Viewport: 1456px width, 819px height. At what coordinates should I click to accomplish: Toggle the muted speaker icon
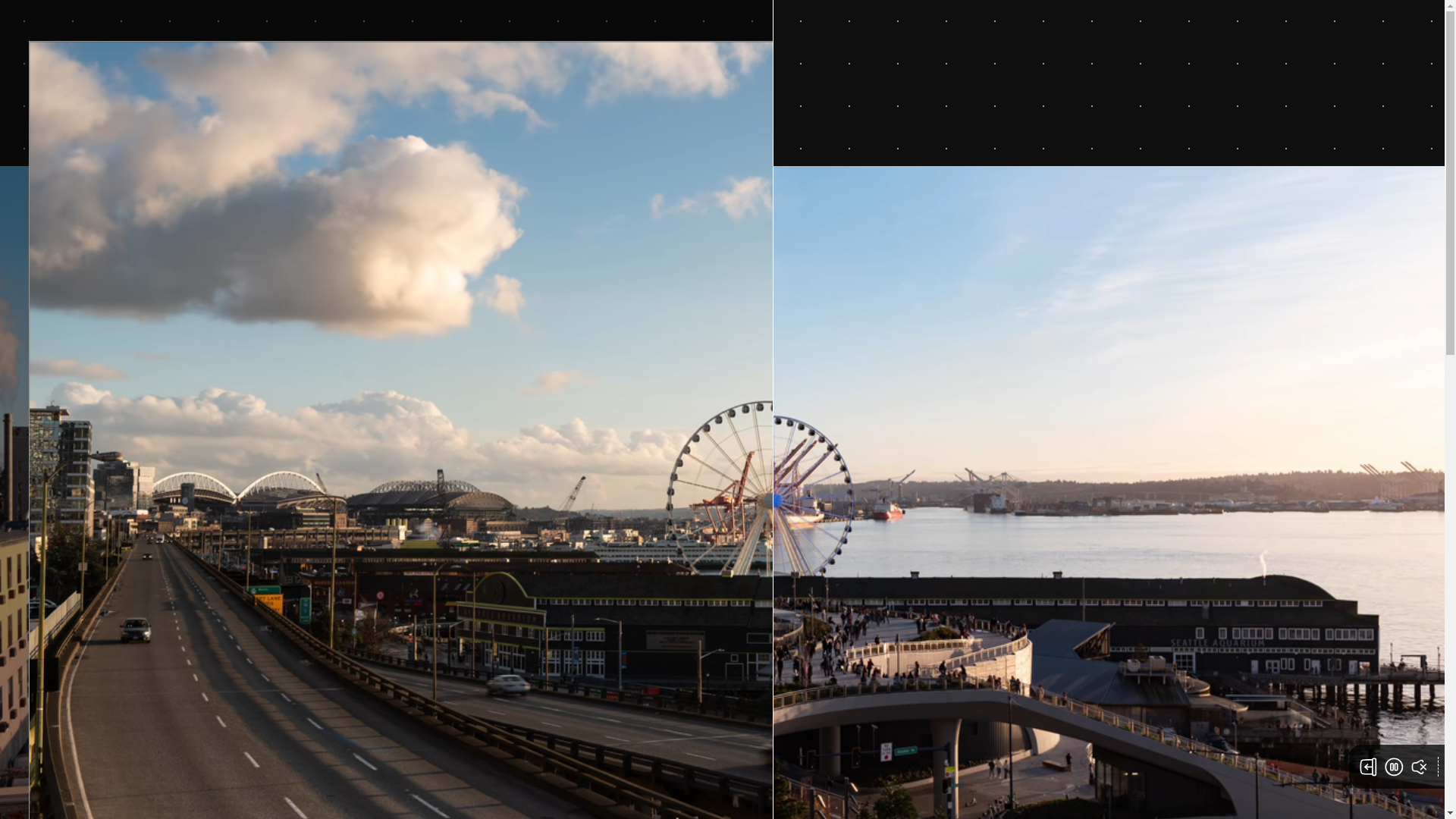point(1419,767)
